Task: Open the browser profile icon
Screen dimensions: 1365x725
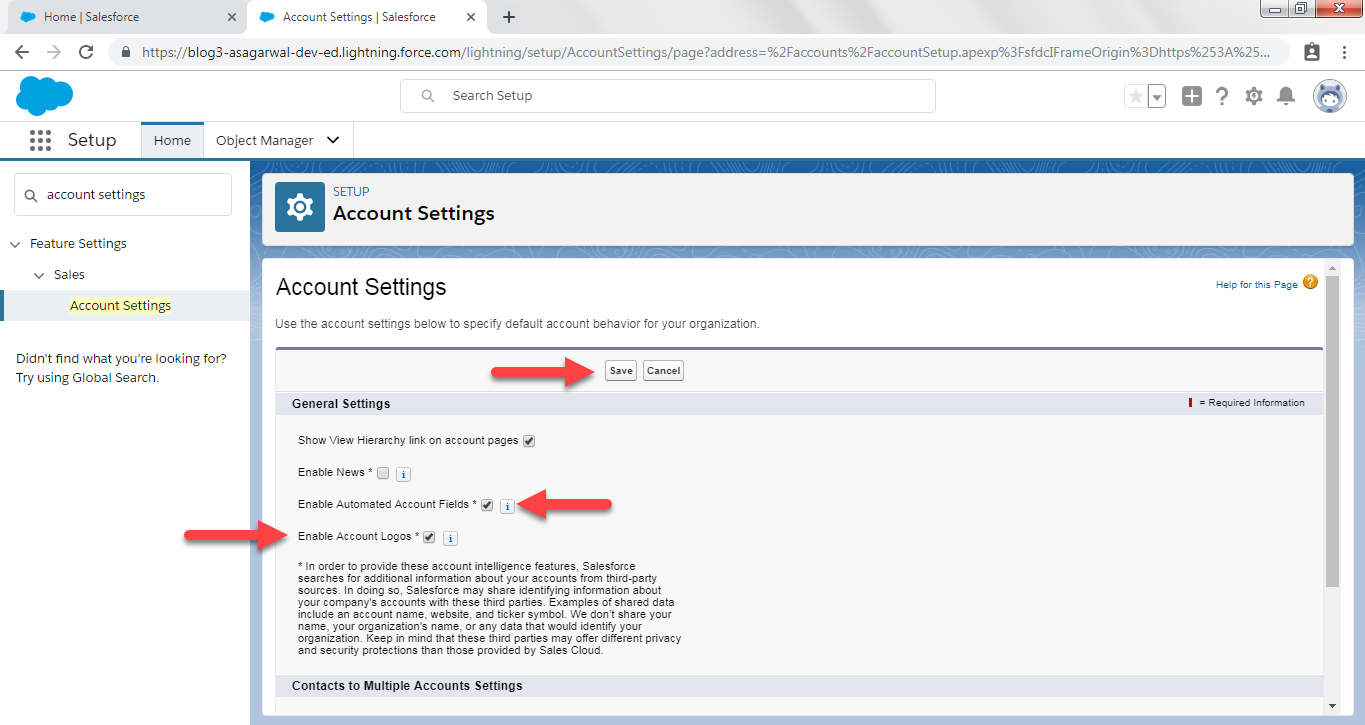Action: click(1312, 52)
